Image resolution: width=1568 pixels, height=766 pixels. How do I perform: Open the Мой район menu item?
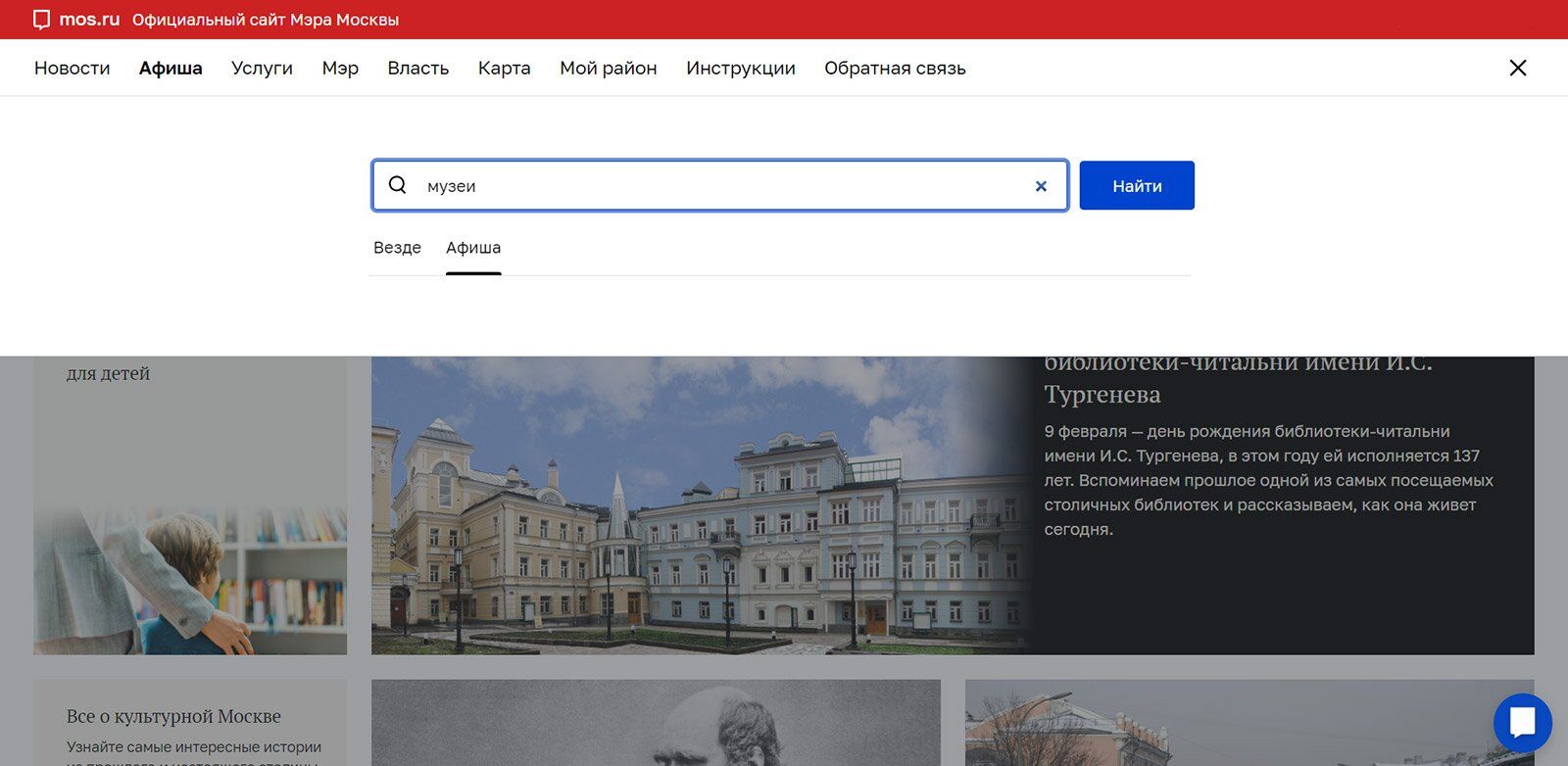[x=608, y=69]
